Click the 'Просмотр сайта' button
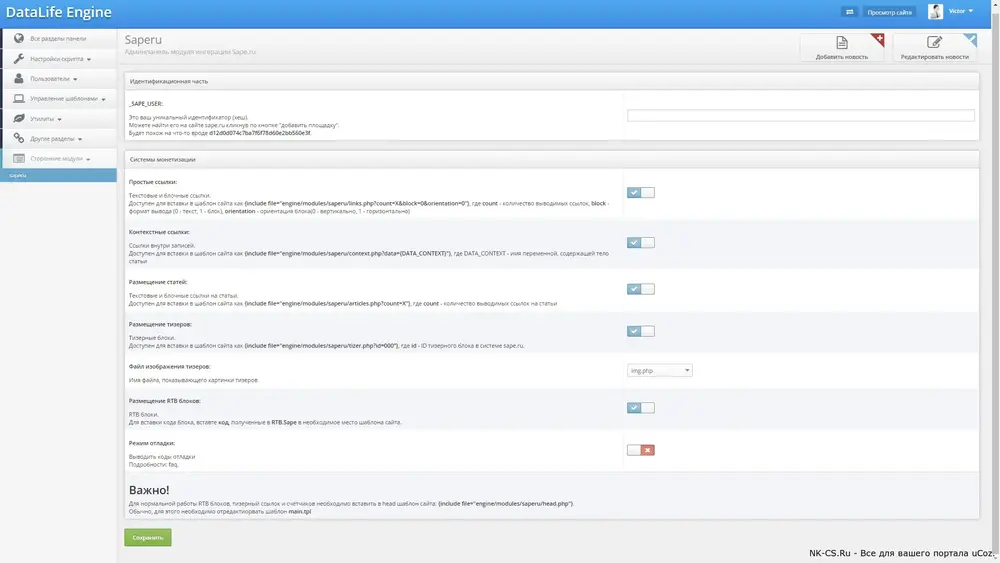The height and width of the screenshot is (563, 1000). point(889,12)
